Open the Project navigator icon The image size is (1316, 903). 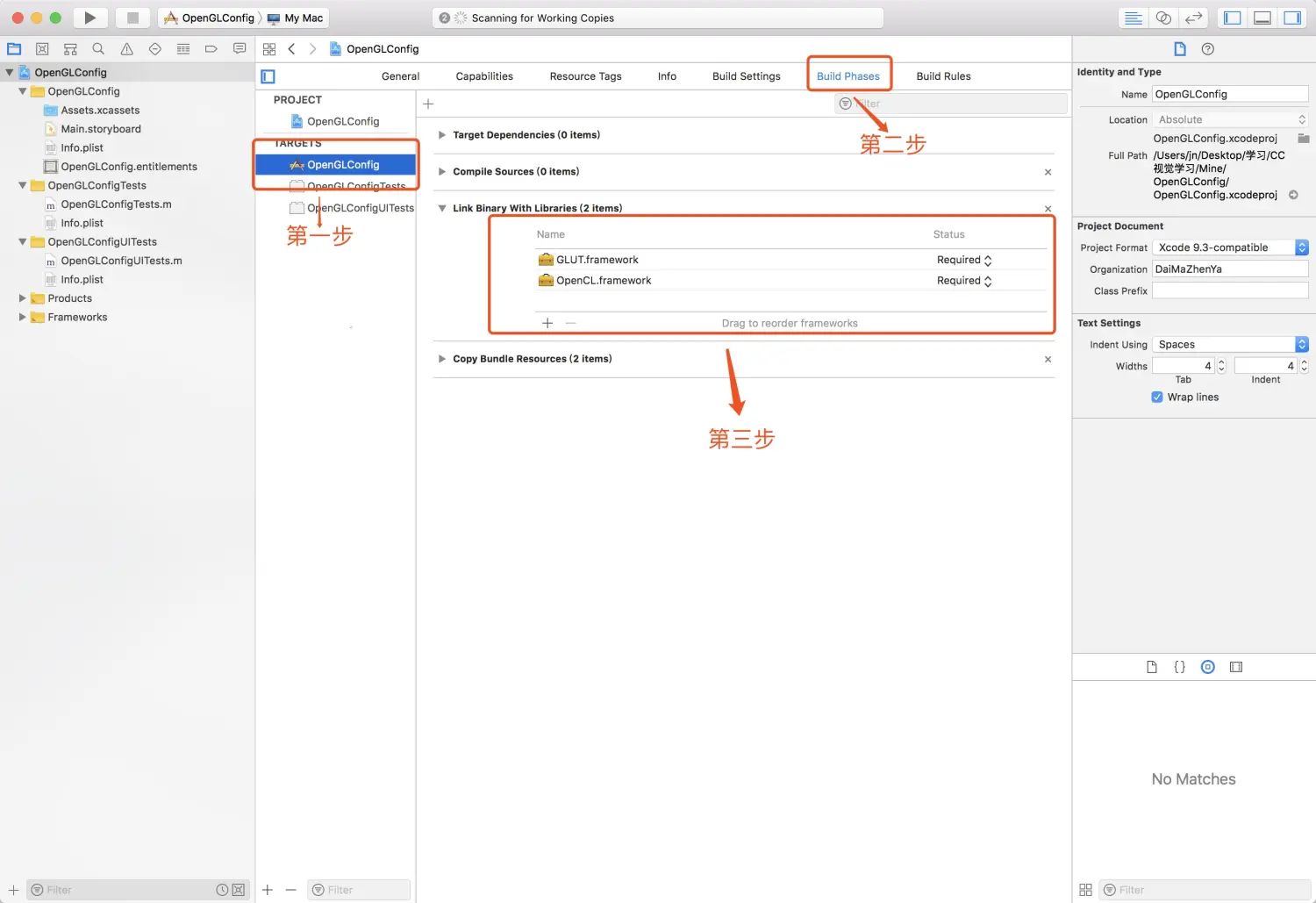[x=14, y=49]
